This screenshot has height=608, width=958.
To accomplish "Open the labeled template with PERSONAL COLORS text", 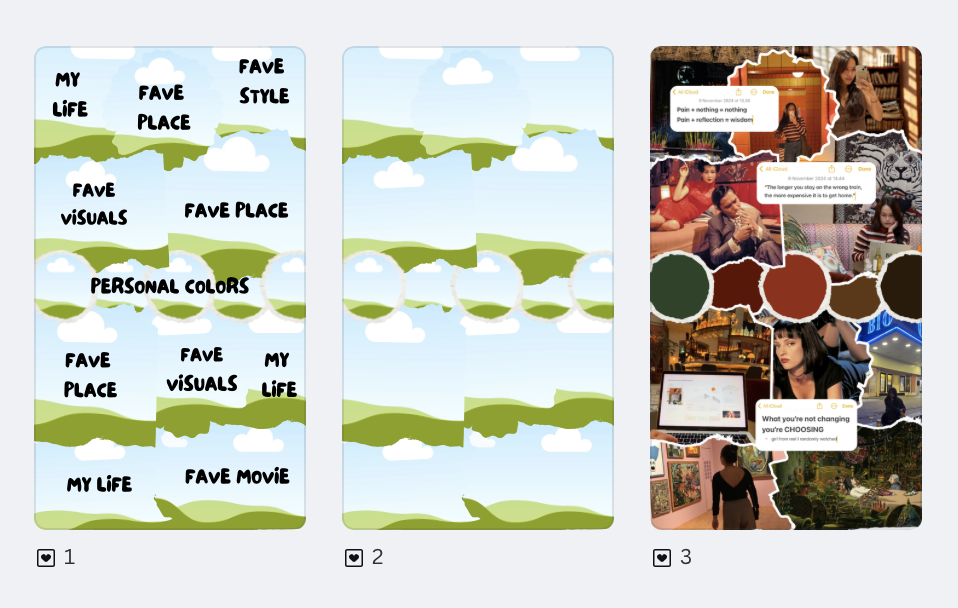I will tap(170, 288).
